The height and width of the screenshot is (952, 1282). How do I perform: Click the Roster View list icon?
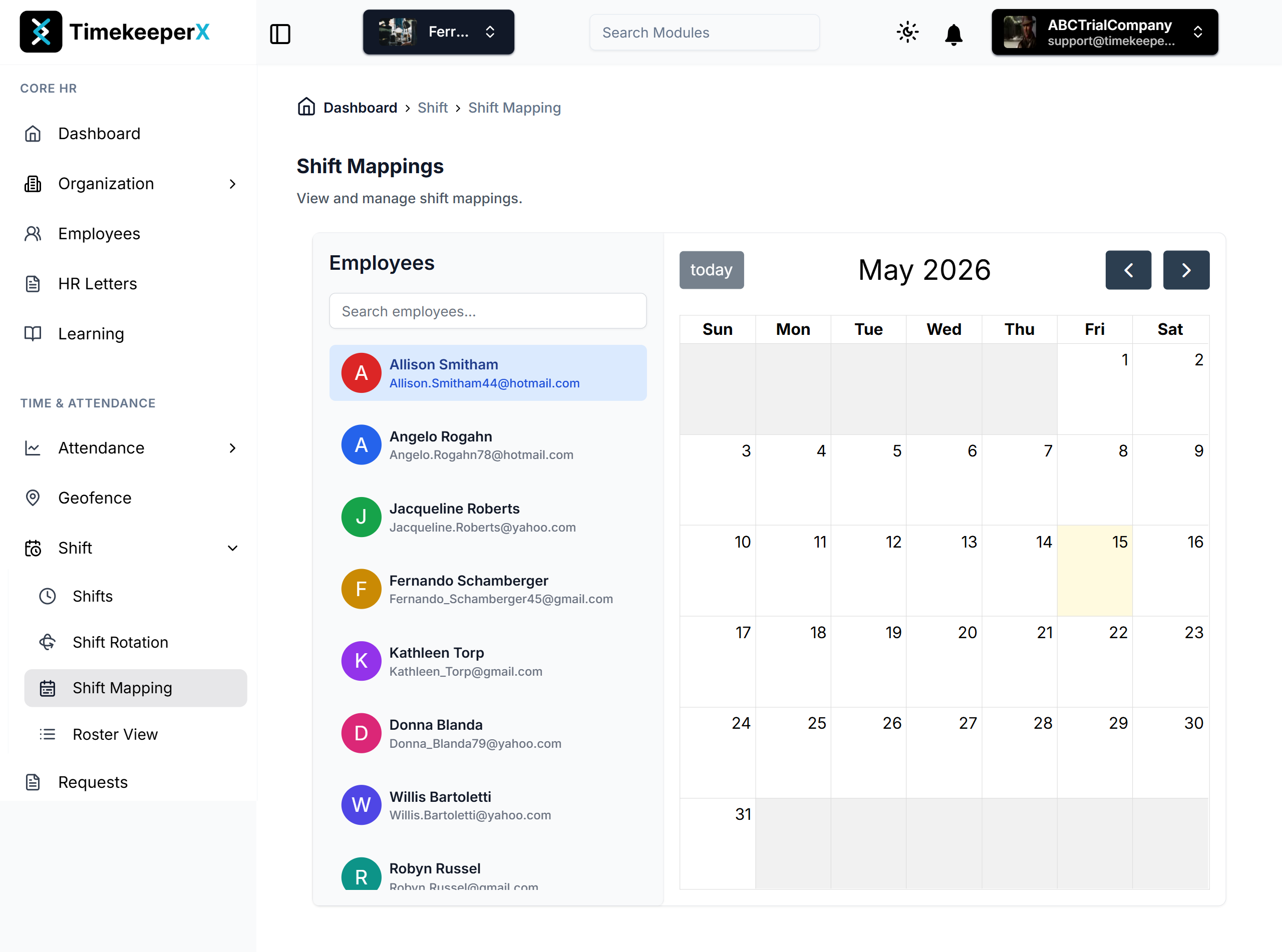[47, 734]
